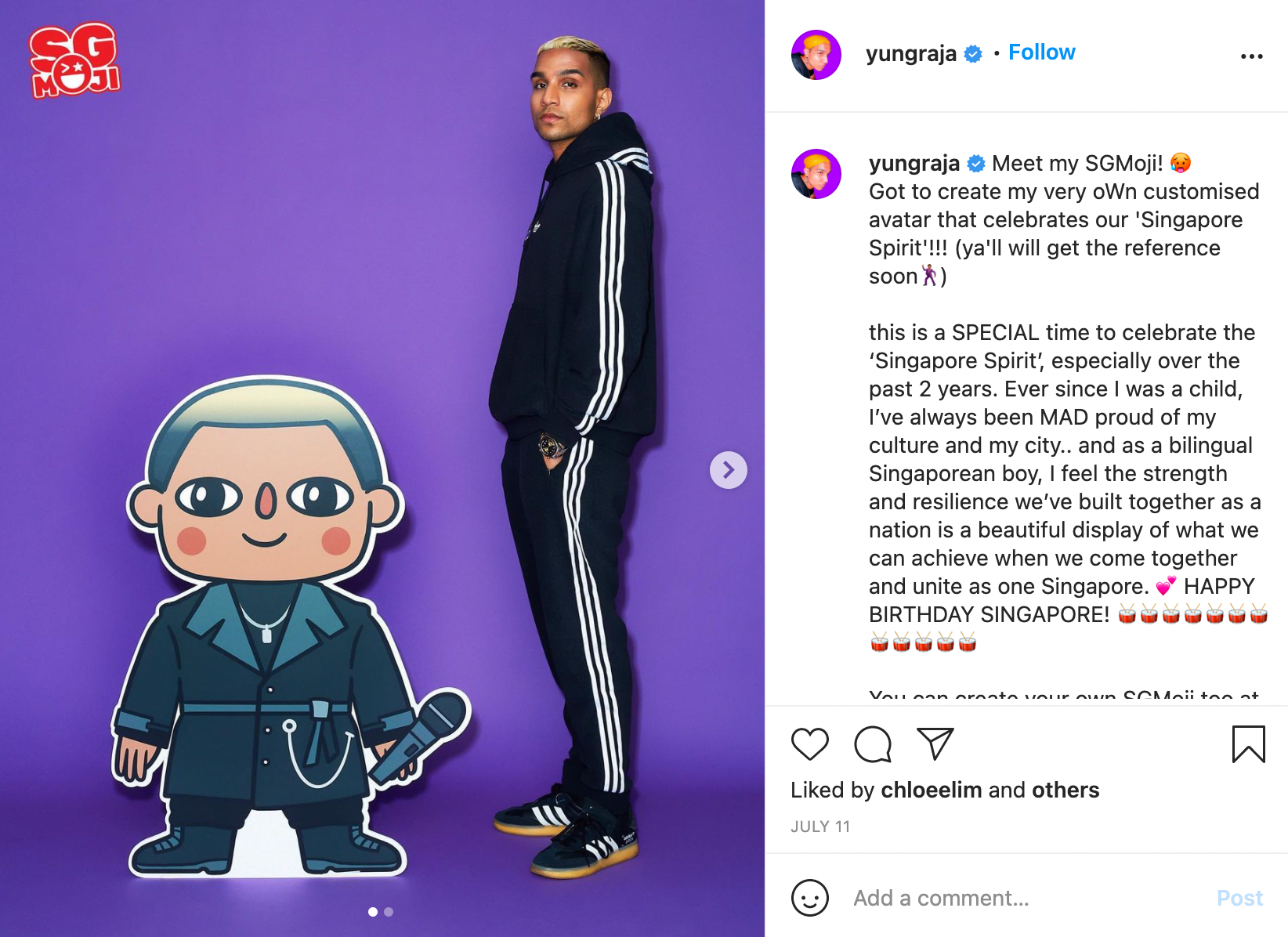Save the post with the bookmark icon

(x=1248, y=743)
